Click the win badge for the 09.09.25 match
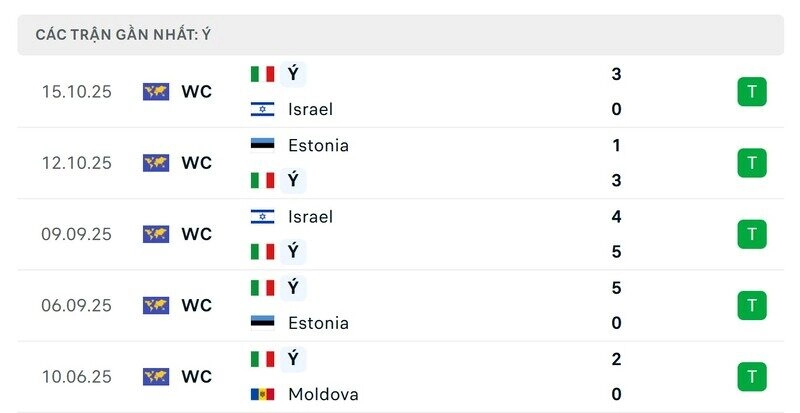Screen dimensions: 800x413 coord(752,234)
